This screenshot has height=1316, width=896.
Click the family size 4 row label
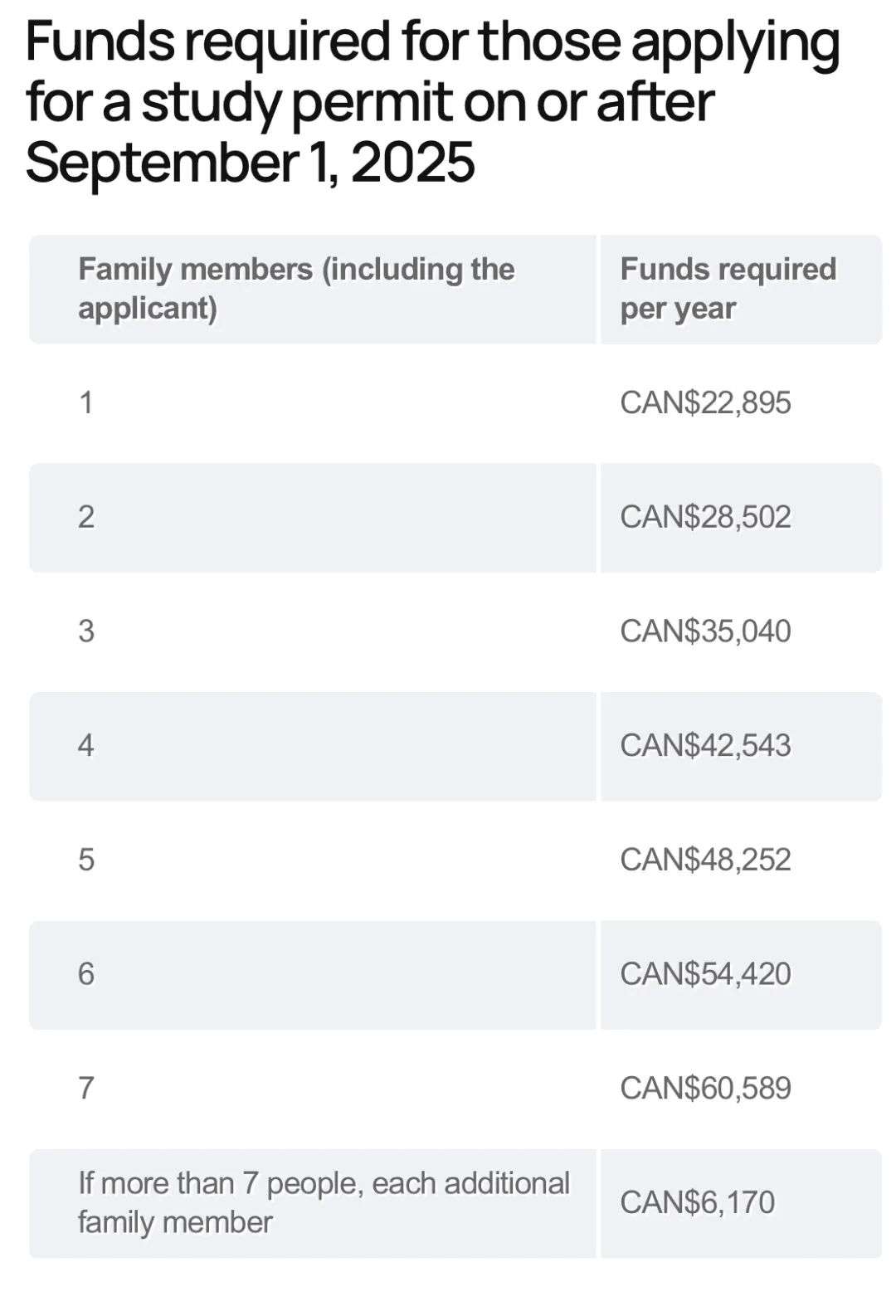click(x=85, y=746)
